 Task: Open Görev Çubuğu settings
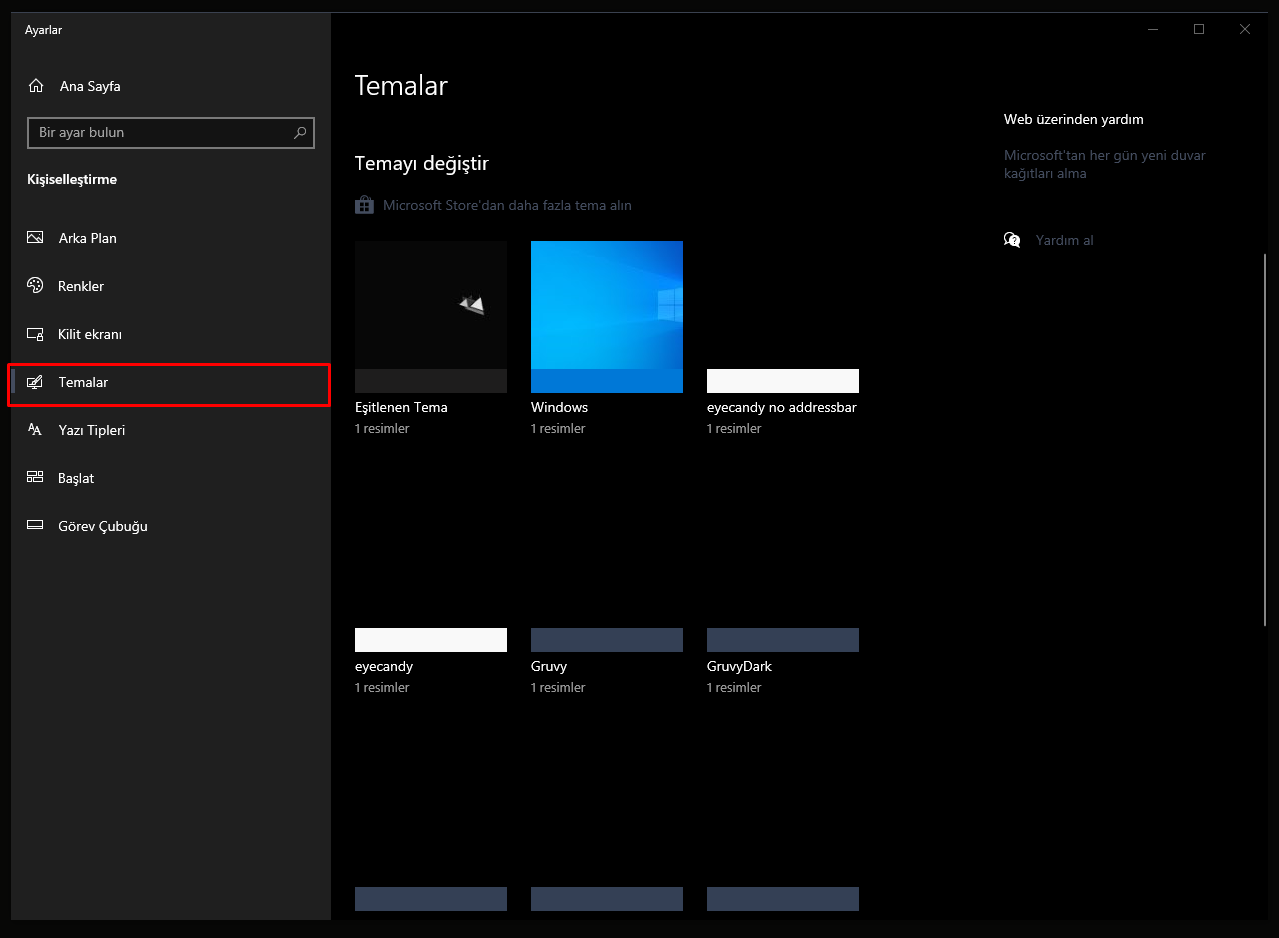169,526
